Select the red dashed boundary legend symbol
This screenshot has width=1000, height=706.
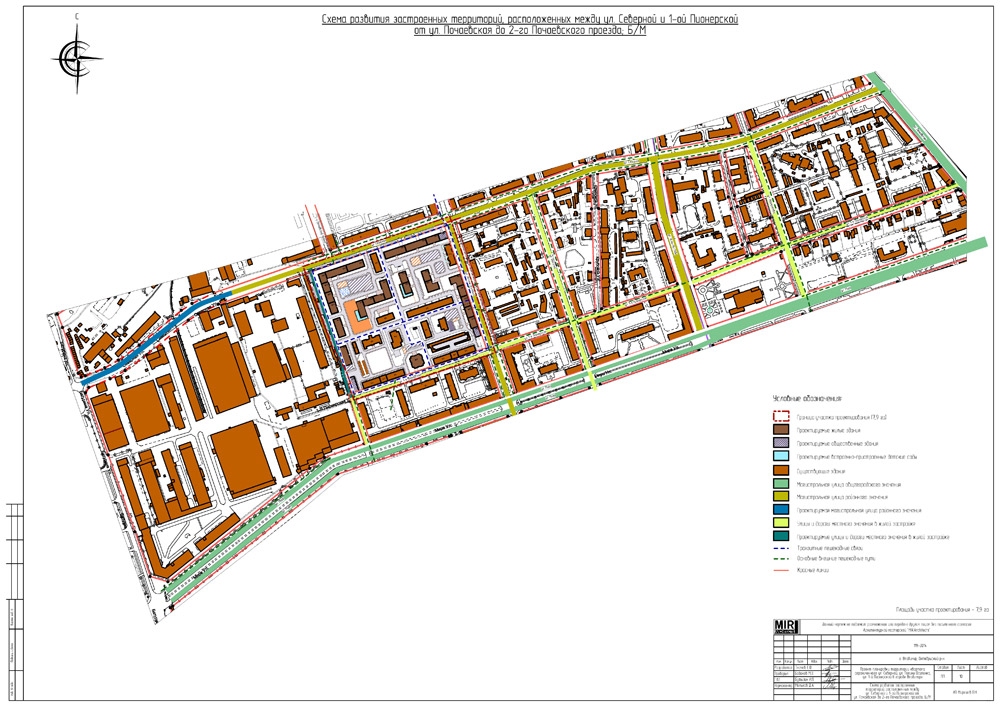(783, 417)
